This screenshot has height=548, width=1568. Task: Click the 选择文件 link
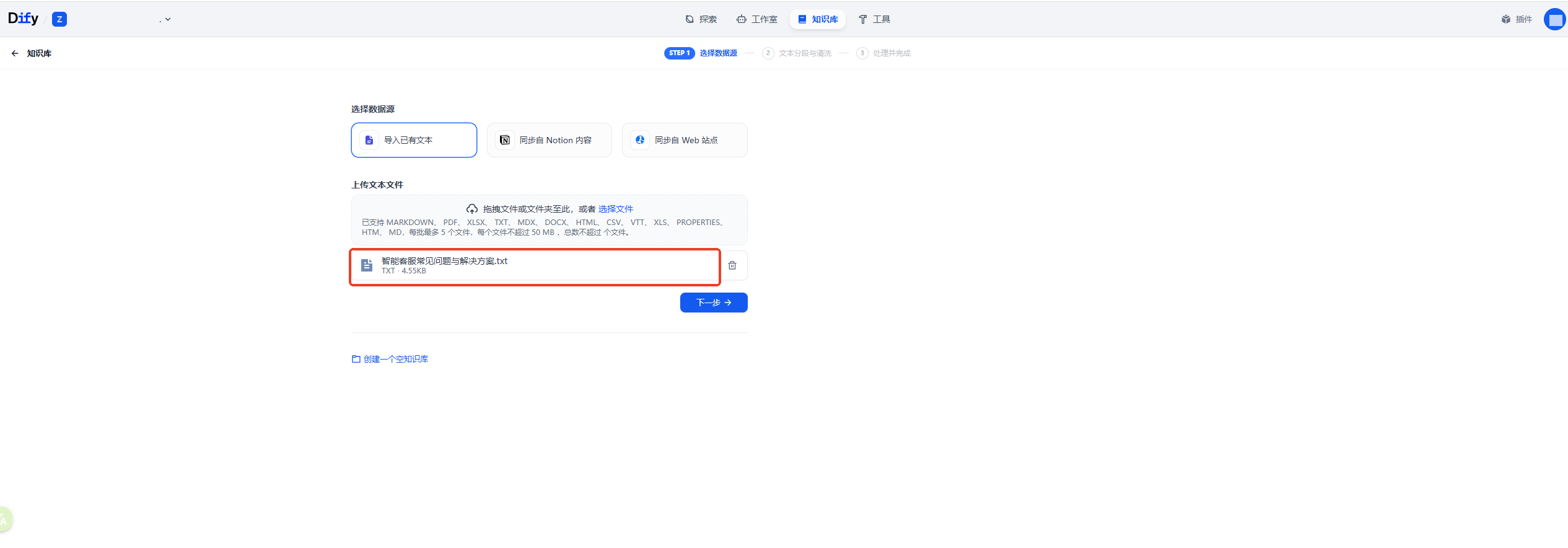(x=615, y=209)
